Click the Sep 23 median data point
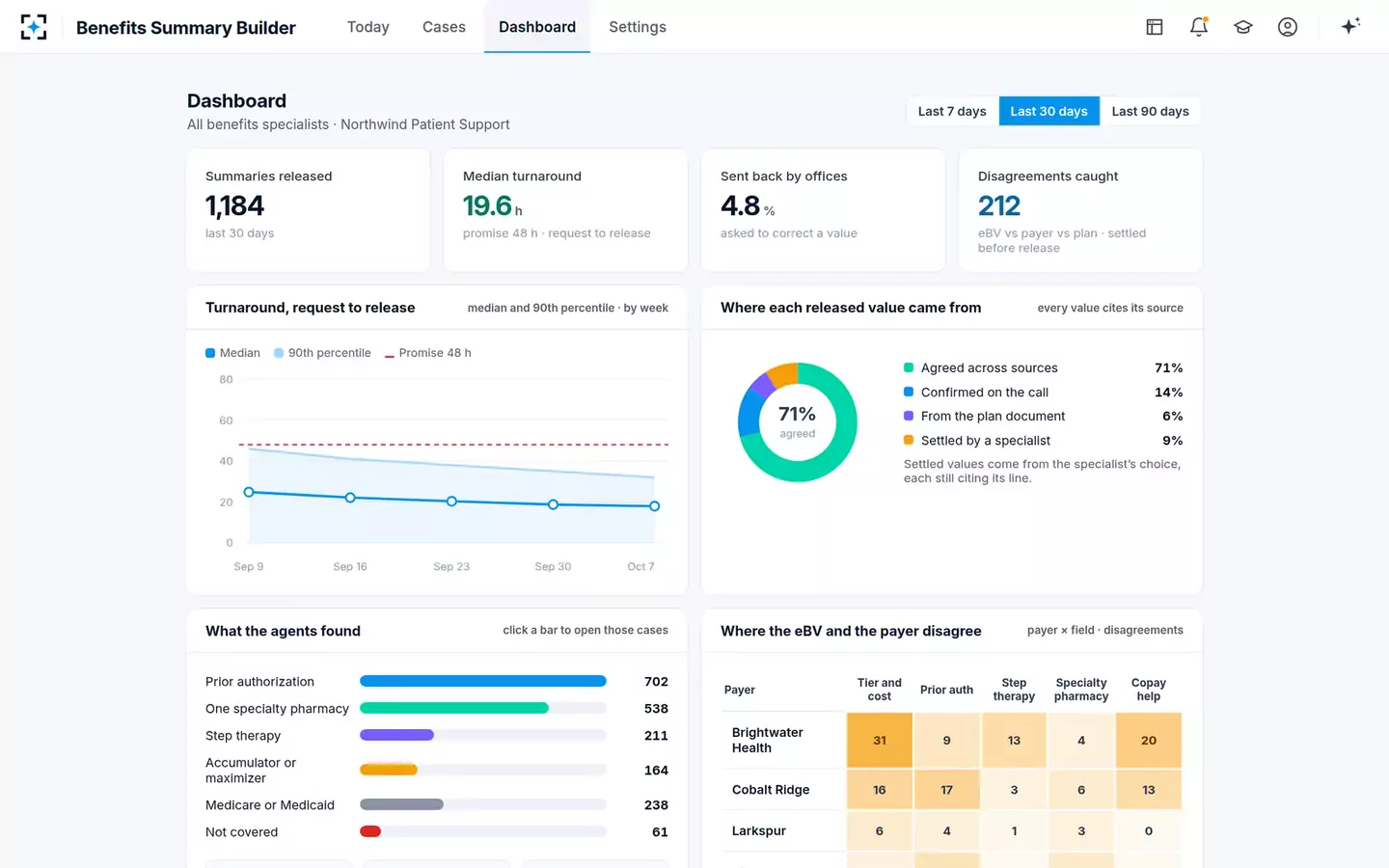The width and height of the screenshot is (1389, 868). 451,502
